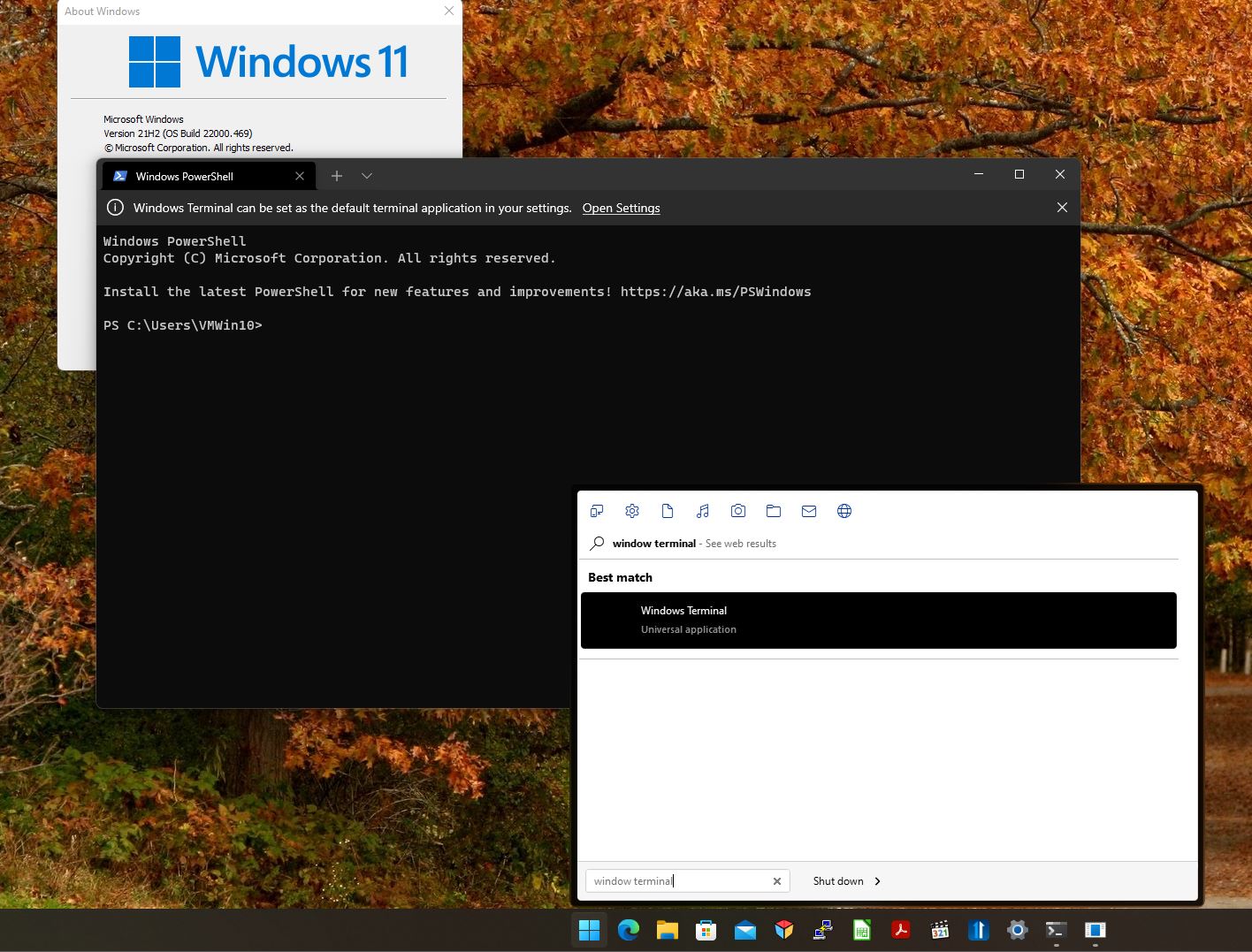Dismiss the default terminal info bar

(x=1062, y=207)
